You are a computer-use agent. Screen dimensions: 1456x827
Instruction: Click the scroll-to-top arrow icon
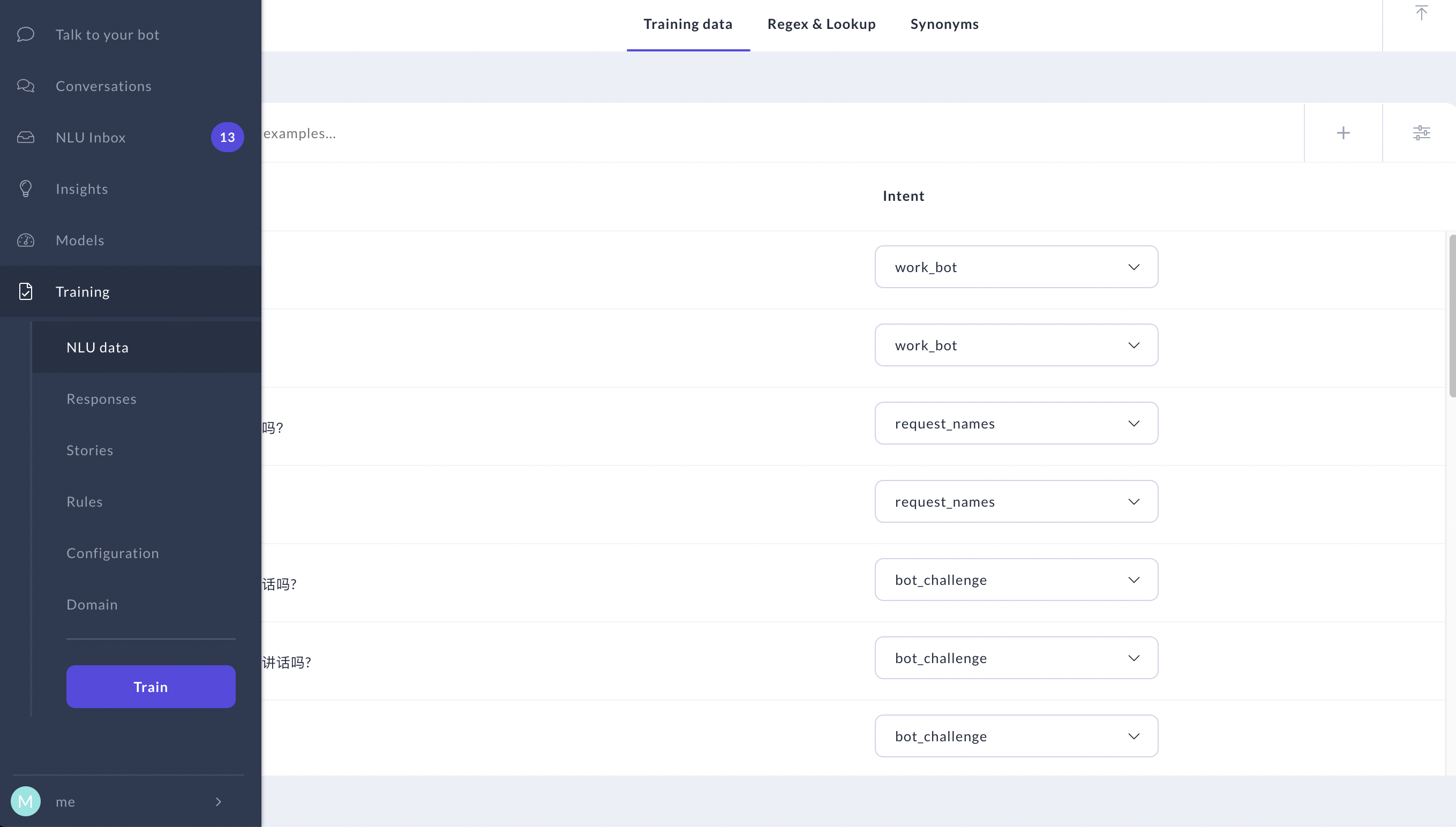pyautogui.click(x=1421, y=13)
